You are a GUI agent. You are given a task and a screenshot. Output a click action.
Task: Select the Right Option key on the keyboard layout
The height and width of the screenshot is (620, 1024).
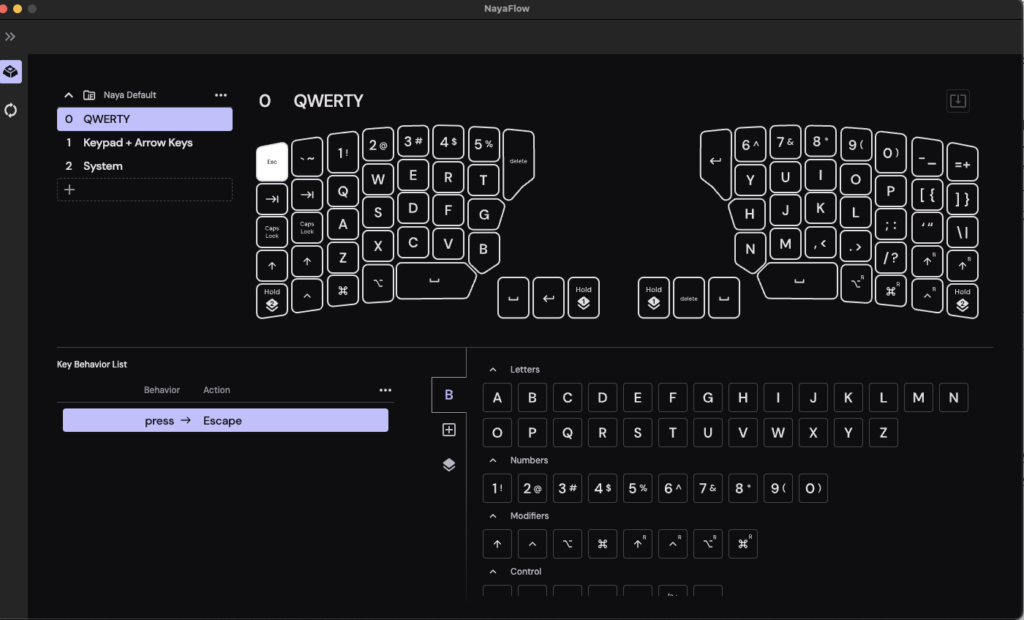pyautogui.click(x=856, y=283)
